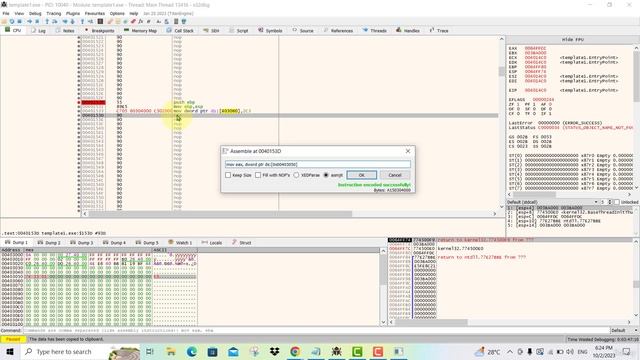
Task: Switch to the Dump 2 tab
Action: pyautogui.click(x=49, y=242)
